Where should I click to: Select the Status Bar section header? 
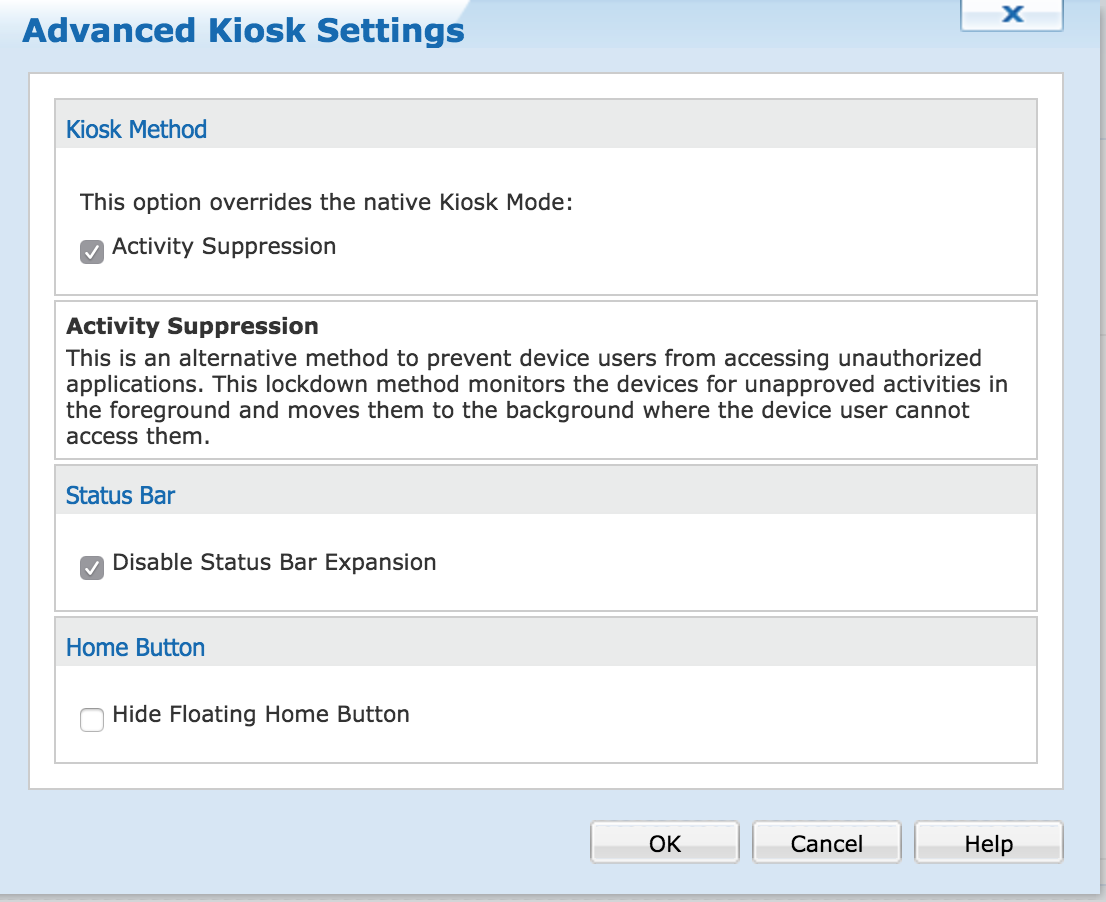[x=120, y=495]
